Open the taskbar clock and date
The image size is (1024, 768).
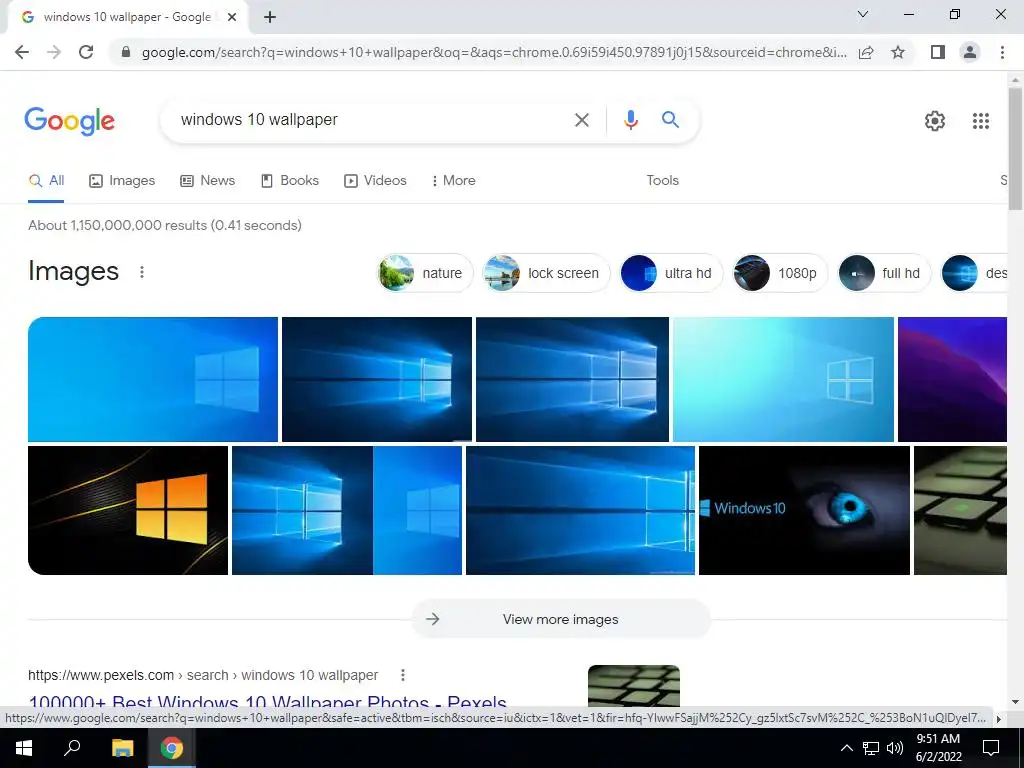pos(938,748)
